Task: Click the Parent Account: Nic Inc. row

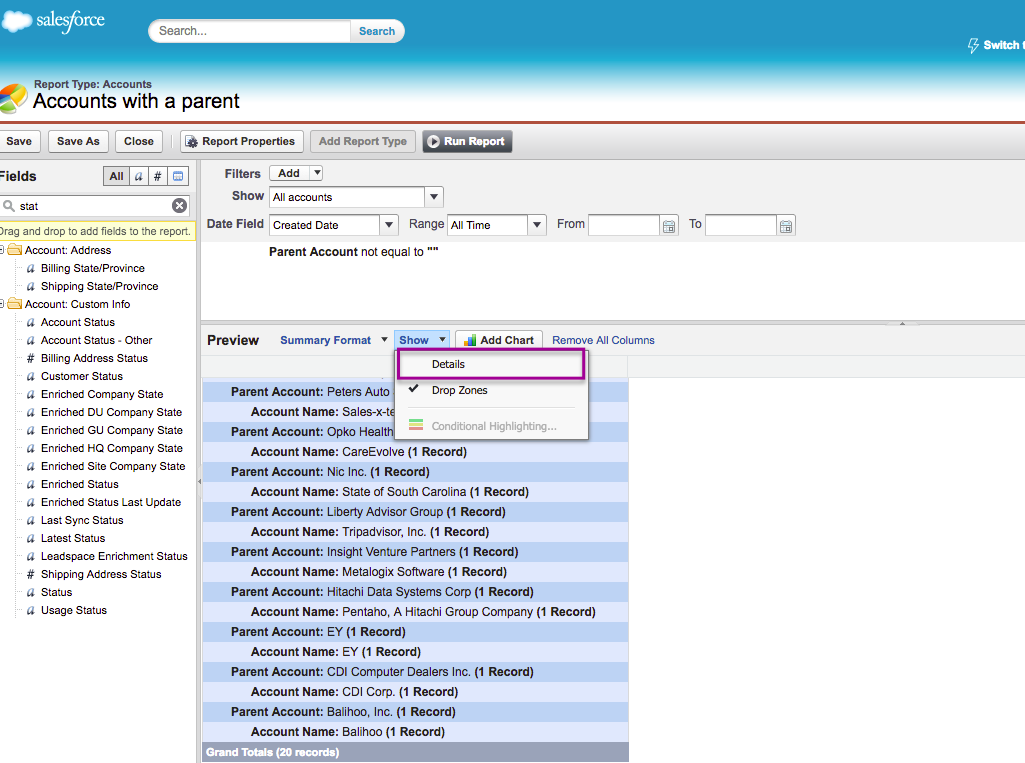Action: [415, 472]
